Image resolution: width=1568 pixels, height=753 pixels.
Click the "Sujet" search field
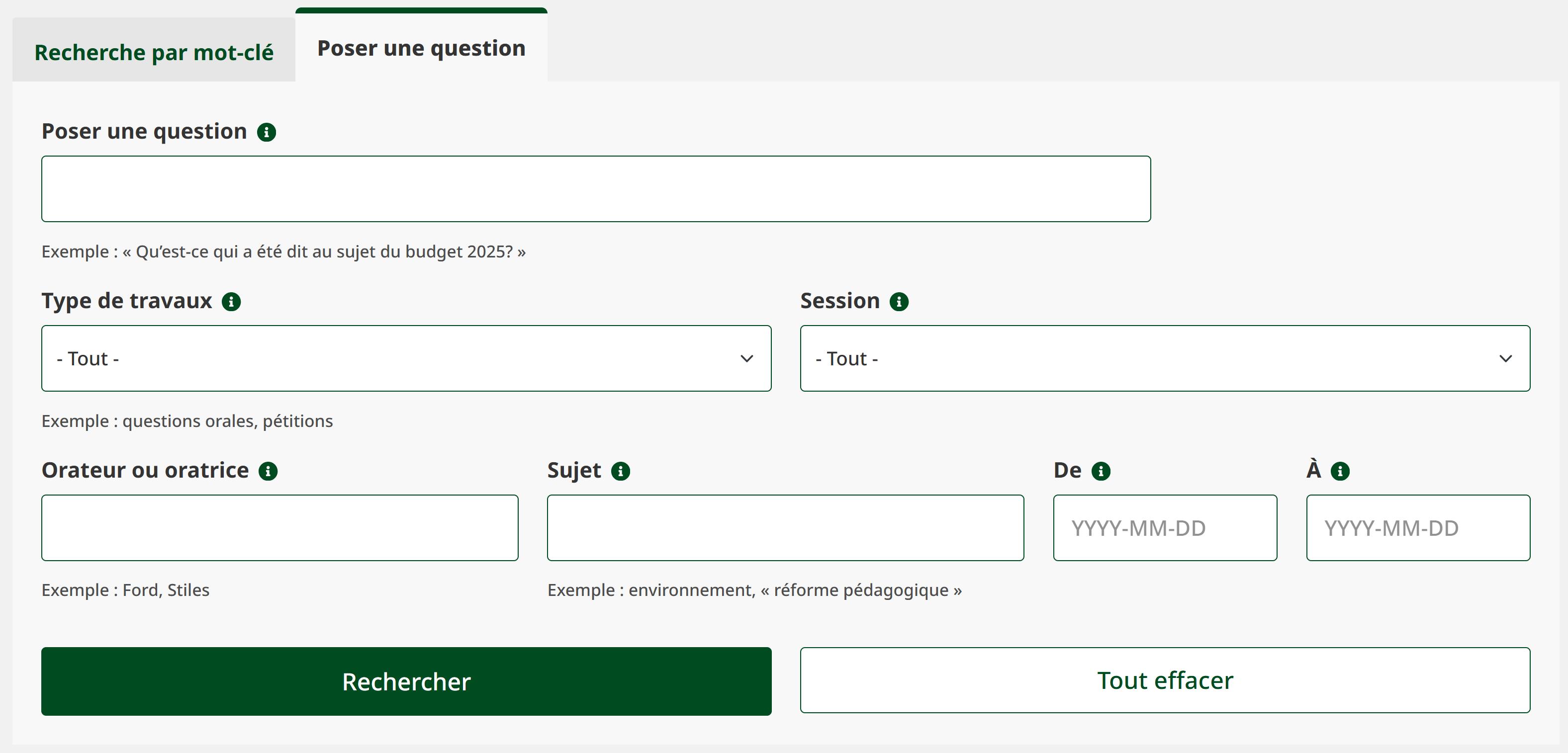[786, 527]
